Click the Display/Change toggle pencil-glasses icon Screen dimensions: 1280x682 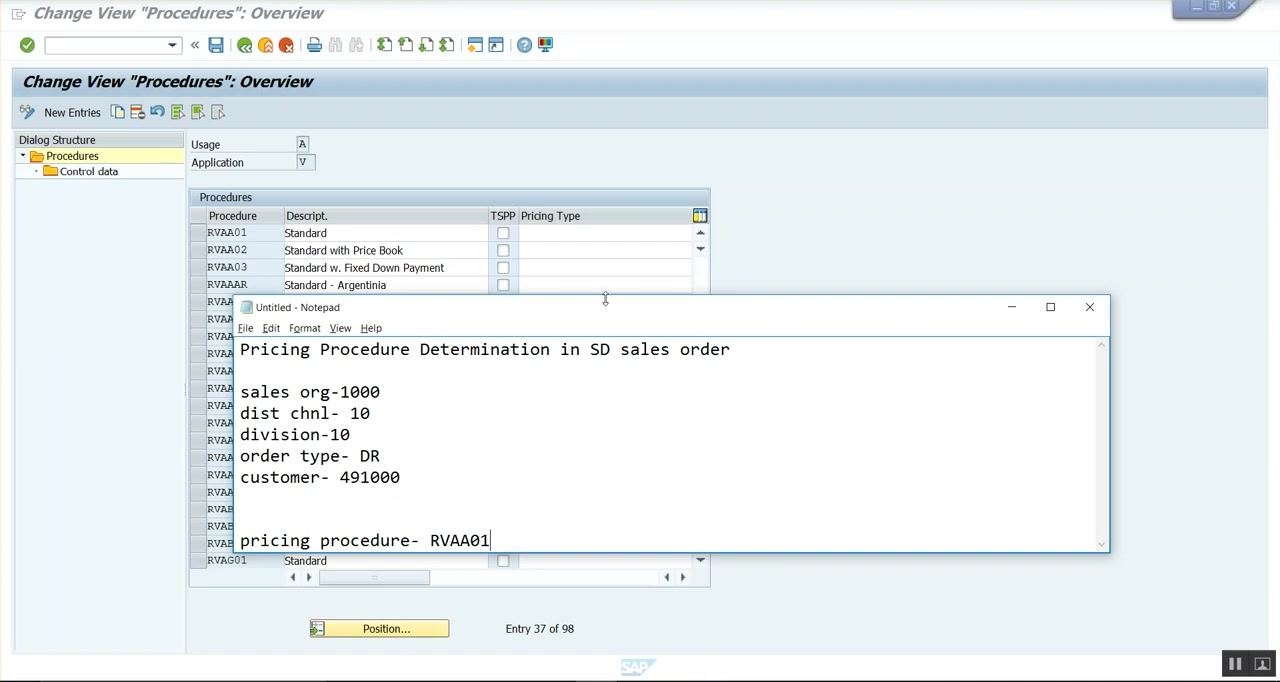coord(27,112)
